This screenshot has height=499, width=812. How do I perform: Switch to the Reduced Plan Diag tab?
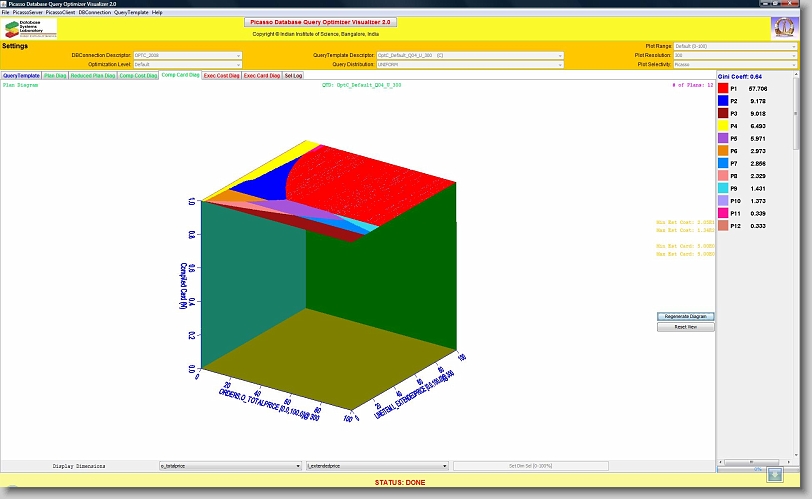[x=95, y=76]
